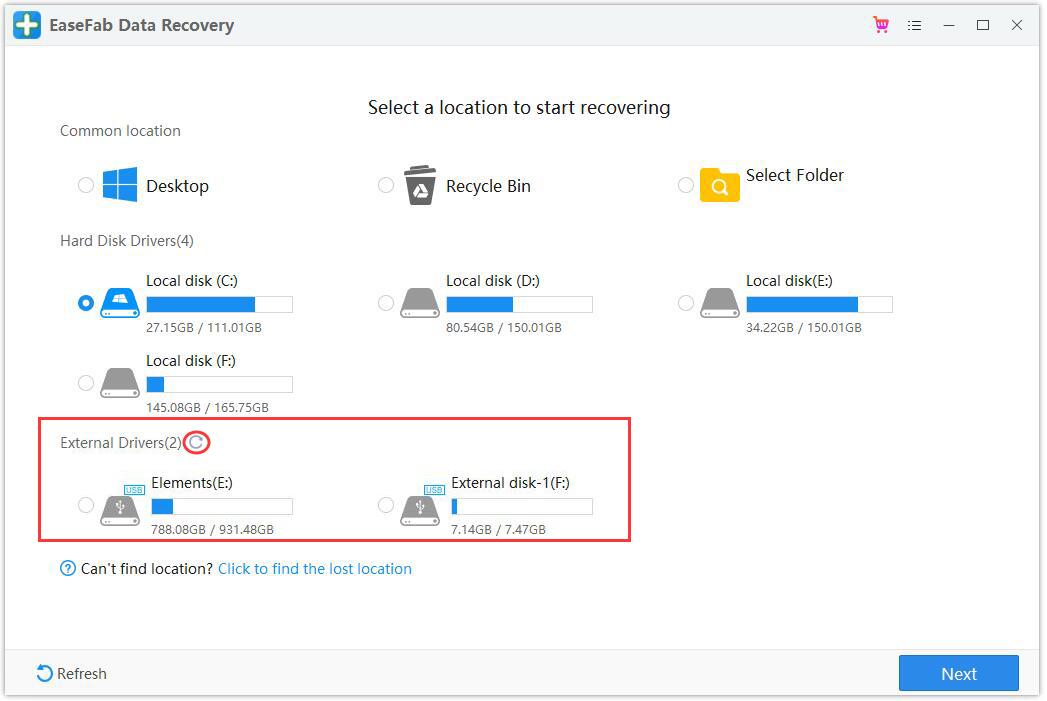This screenshot has height=701, width=1047.
Task: Click the External disk-1(F:) usage bar
Action: point(521,507)
